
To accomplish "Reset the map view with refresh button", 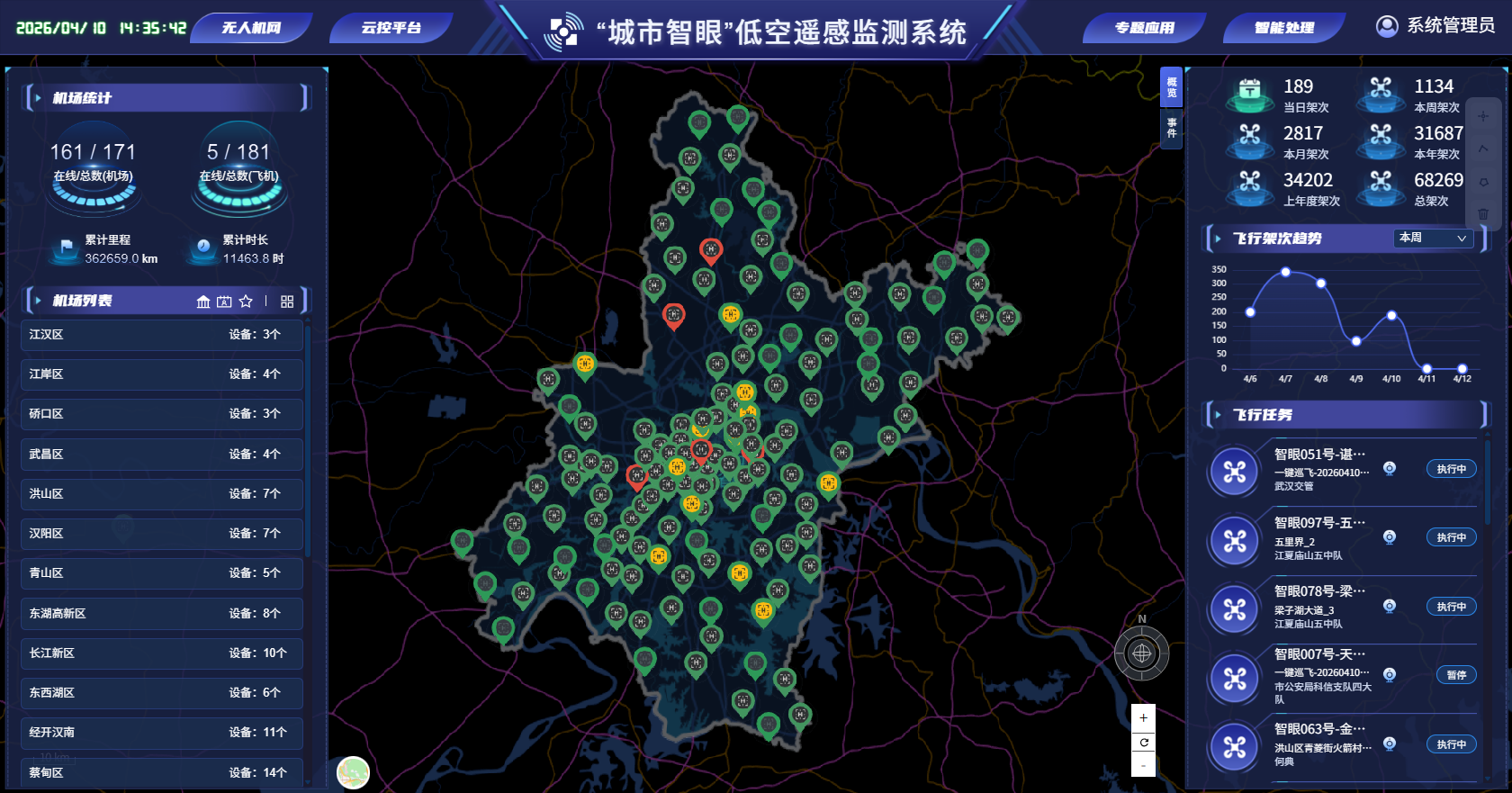I will click(1143, 742).
